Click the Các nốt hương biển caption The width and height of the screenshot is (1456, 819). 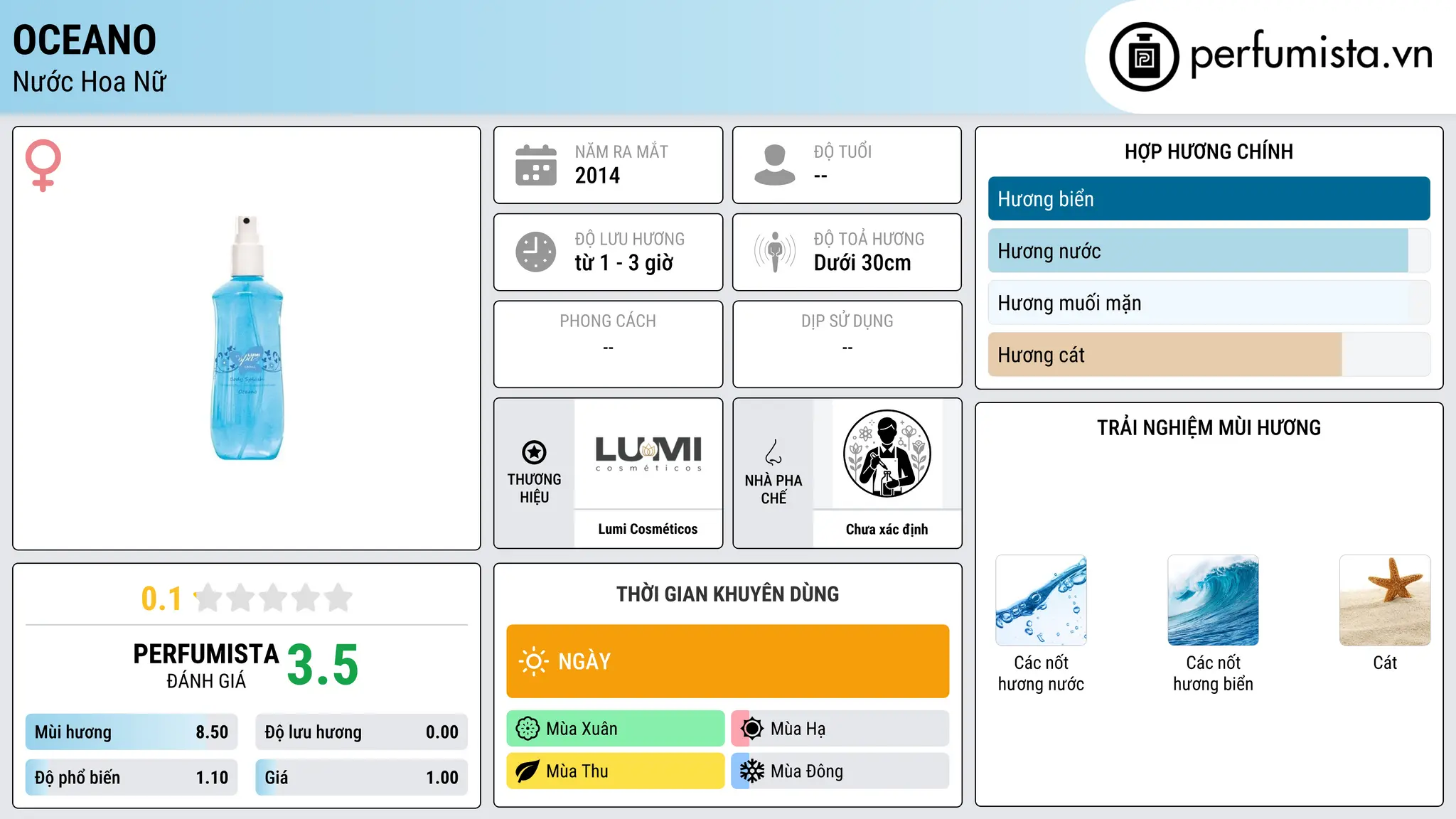tap(1214, 673)
